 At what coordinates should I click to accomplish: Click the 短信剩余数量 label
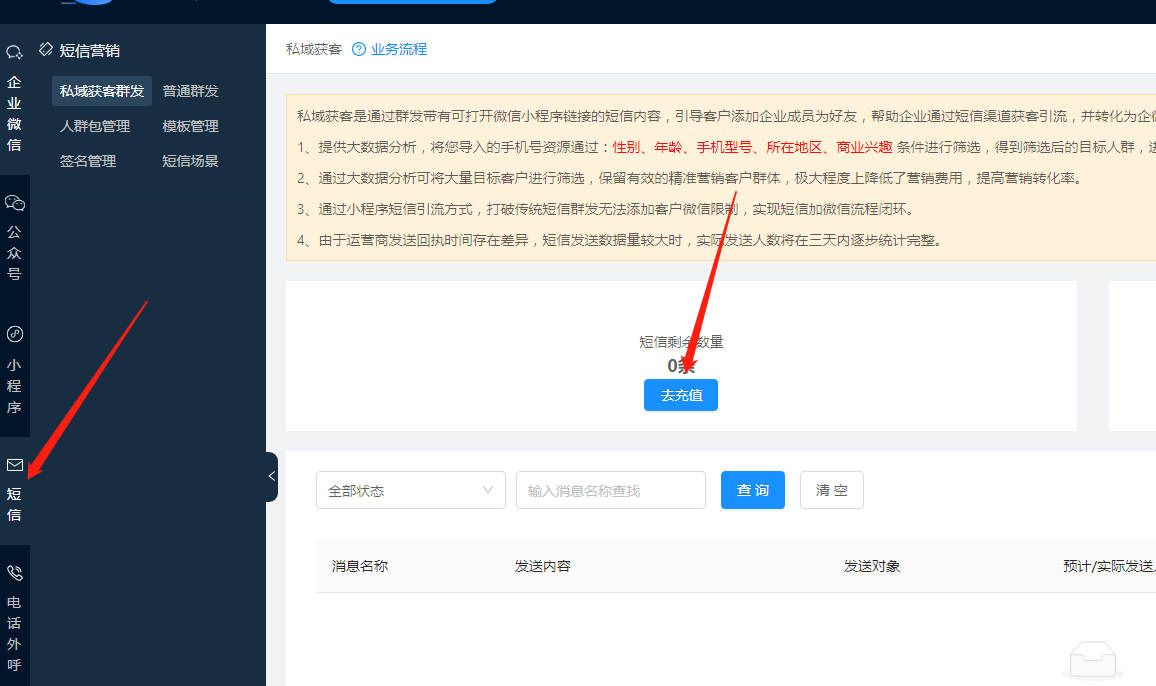pos(681,342)
